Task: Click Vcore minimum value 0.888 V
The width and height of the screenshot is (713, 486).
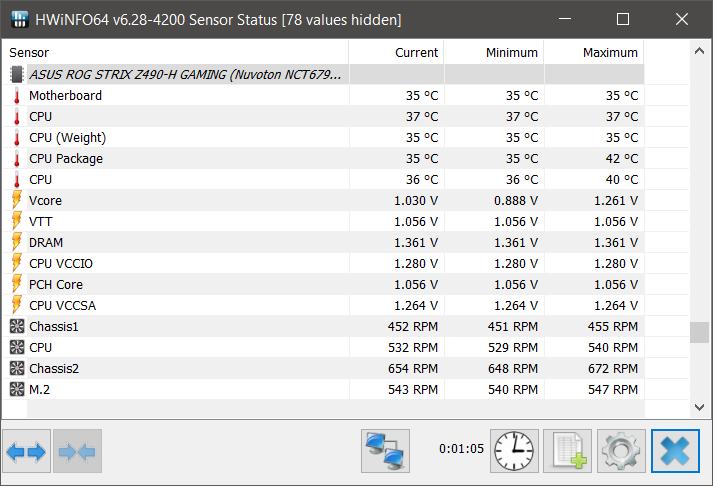Action: 516,200
